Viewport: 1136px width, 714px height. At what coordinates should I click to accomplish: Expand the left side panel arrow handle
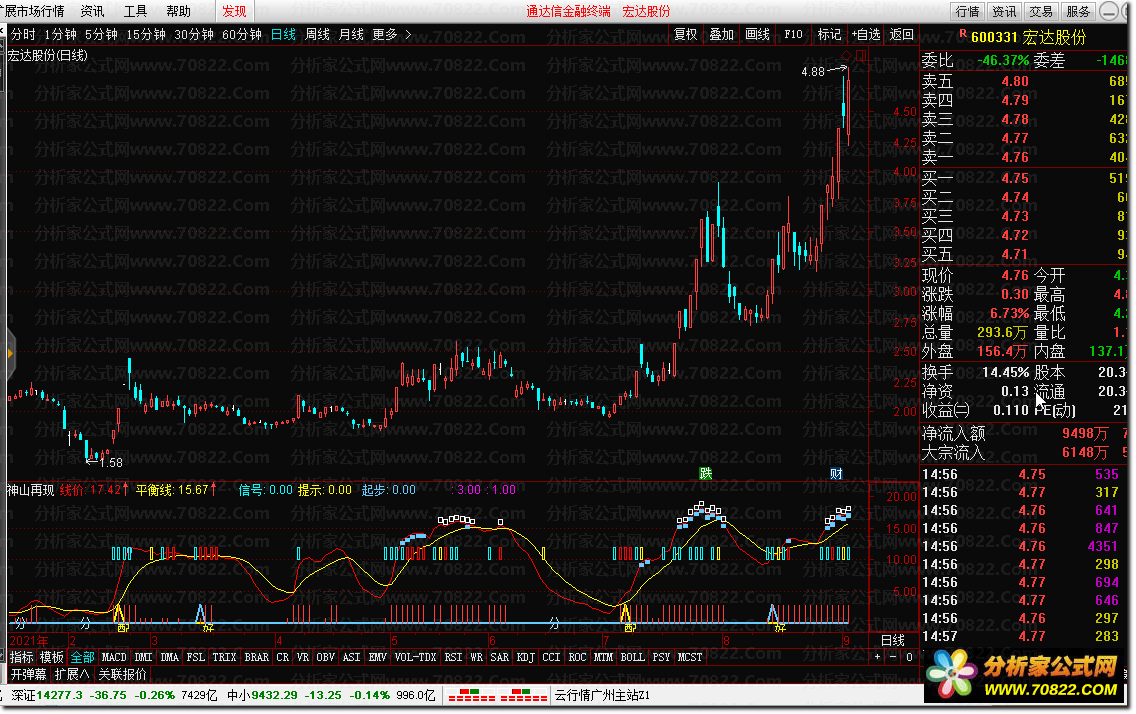click(x=10, y=353)
